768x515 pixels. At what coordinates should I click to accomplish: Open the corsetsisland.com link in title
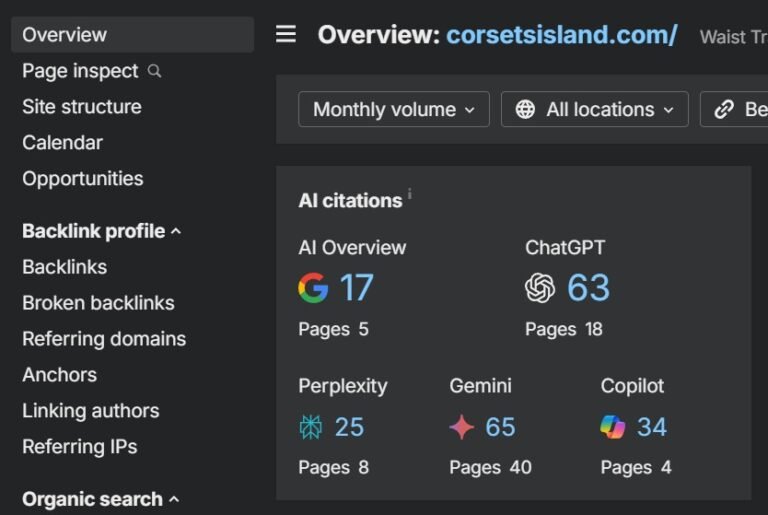pyautogui.click(x=561, y=35)
